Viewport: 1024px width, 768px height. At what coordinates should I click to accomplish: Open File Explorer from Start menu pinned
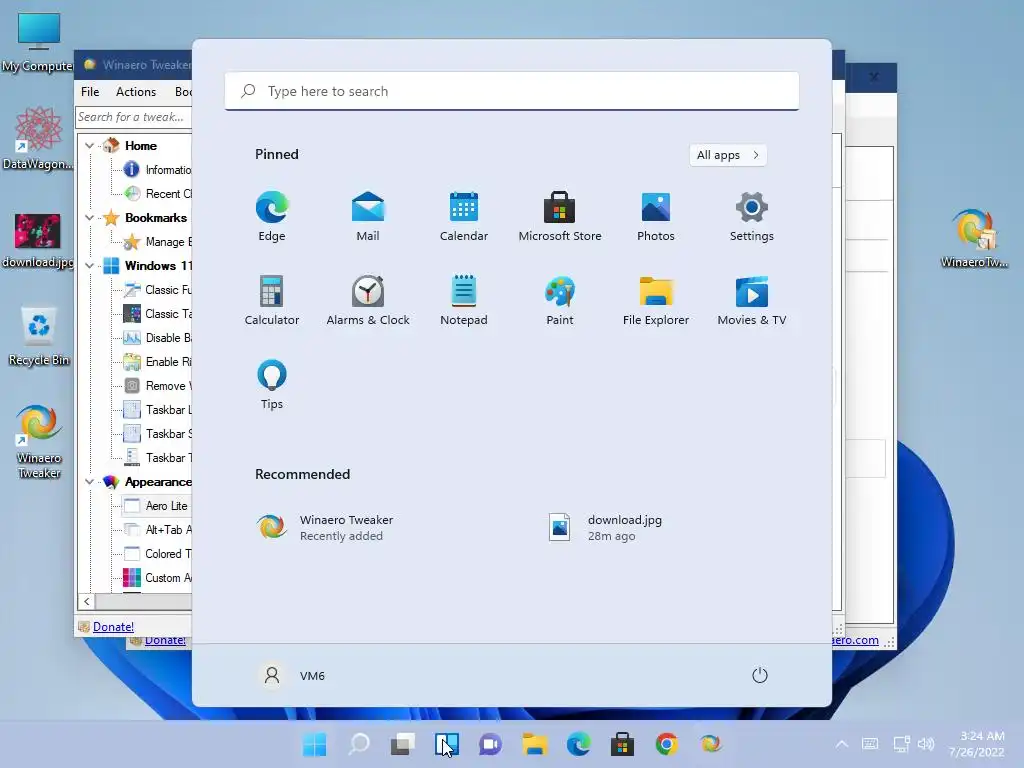(x=656, y=300)
